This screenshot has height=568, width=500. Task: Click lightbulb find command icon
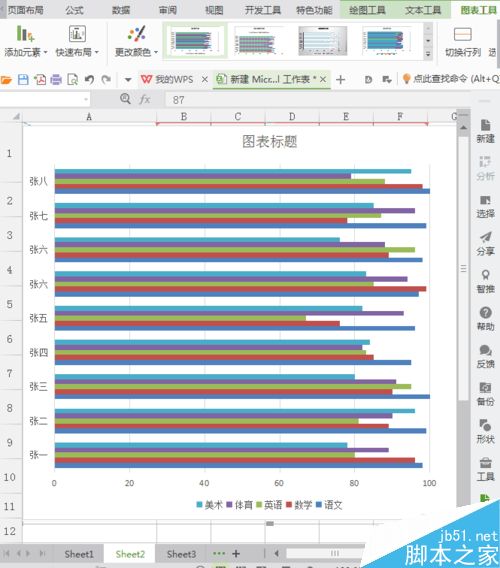point(407,79)
